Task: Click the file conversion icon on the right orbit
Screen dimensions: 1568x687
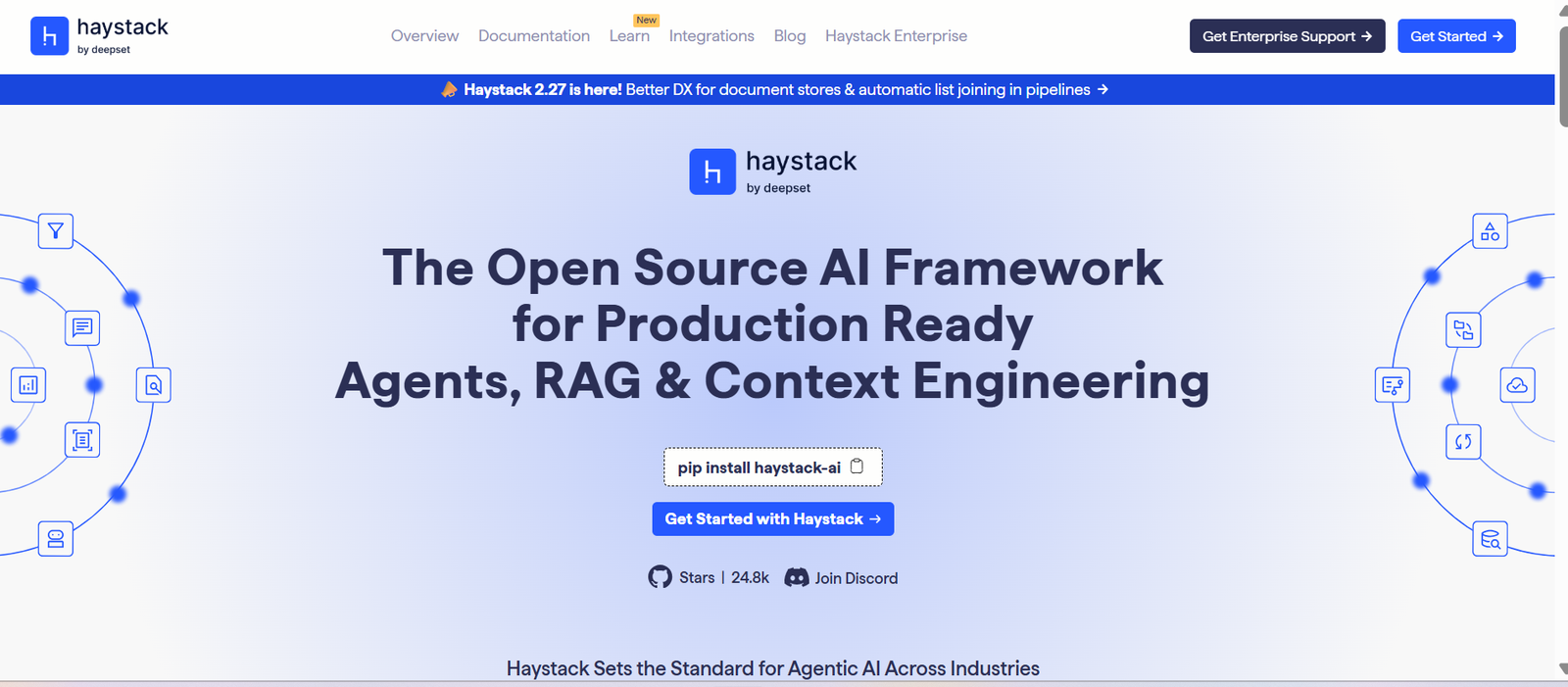Action: [x=1463, y=330]
